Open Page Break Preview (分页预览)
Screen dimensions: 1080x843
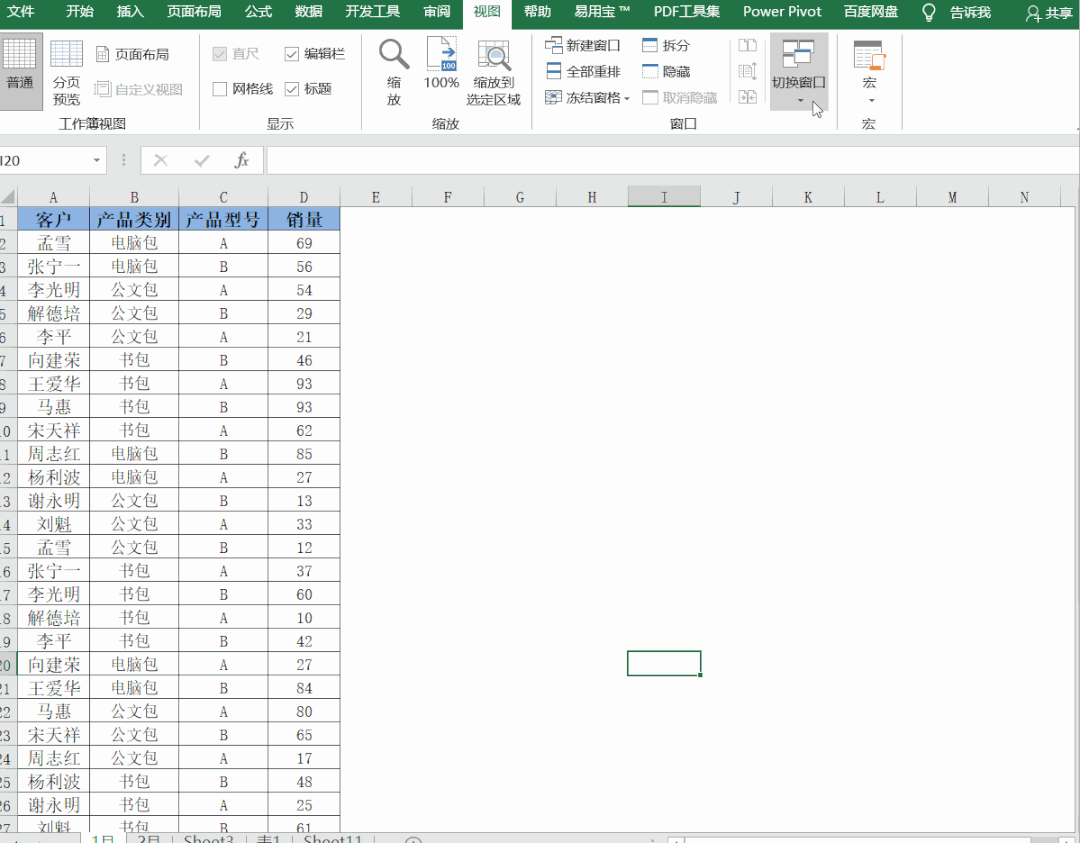point(66,72)
